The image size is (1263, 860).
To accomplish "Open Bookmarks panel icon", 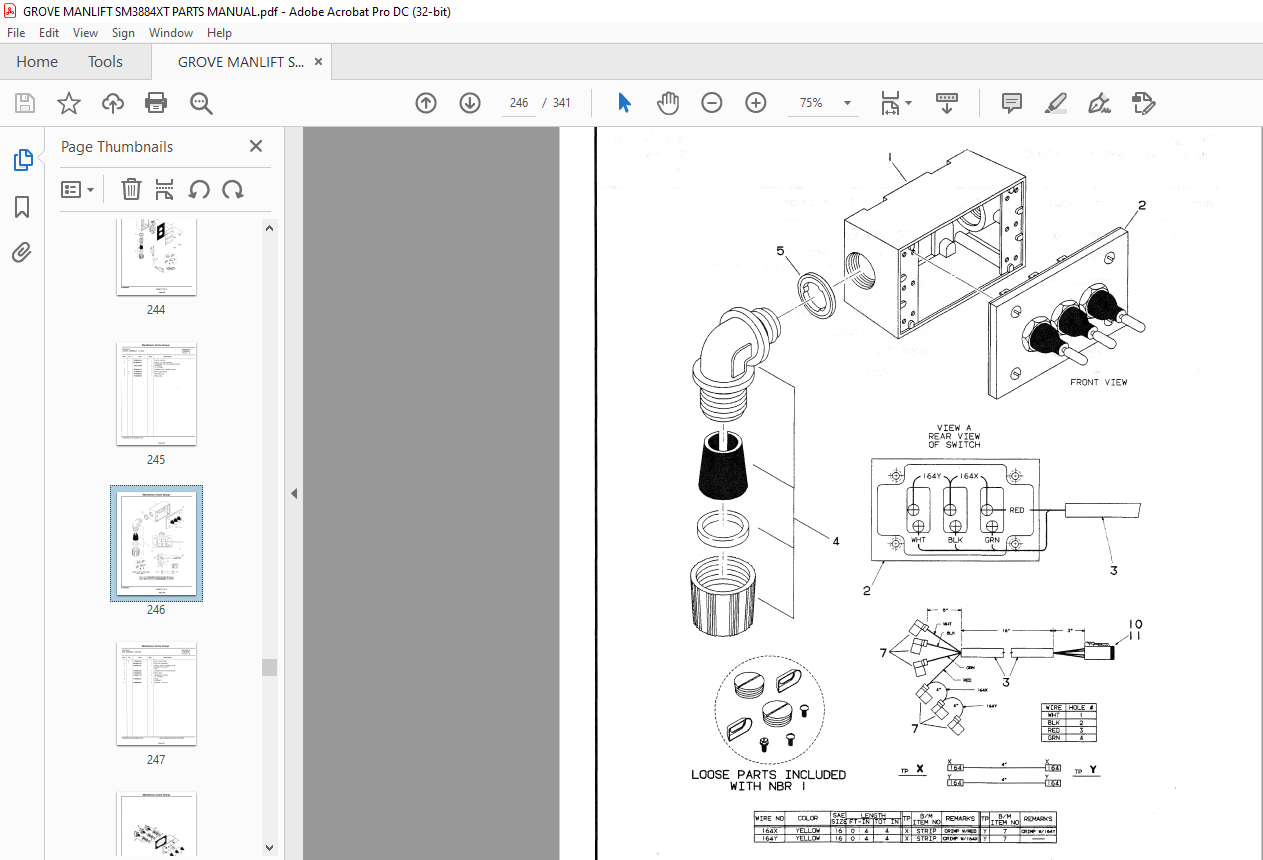I will click(x=22, y=207).
